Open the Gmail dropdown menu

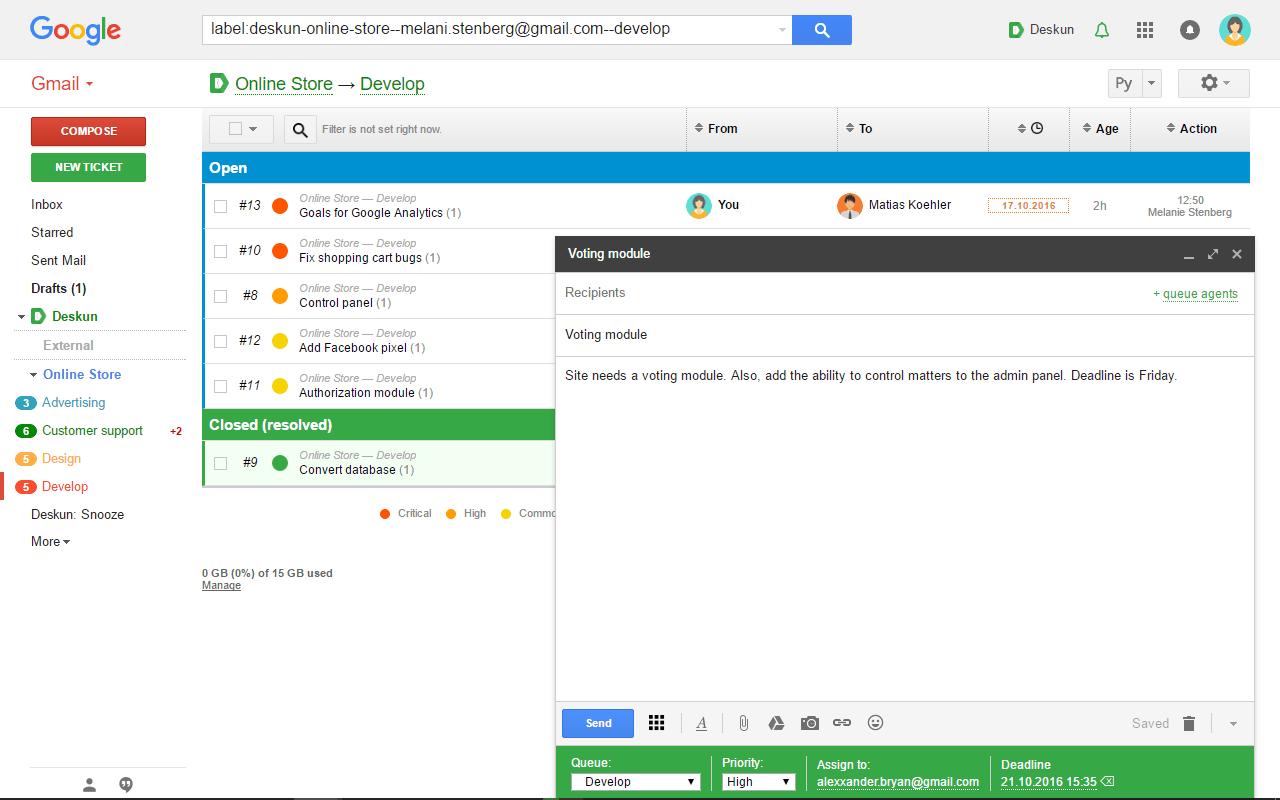[62, 84]
